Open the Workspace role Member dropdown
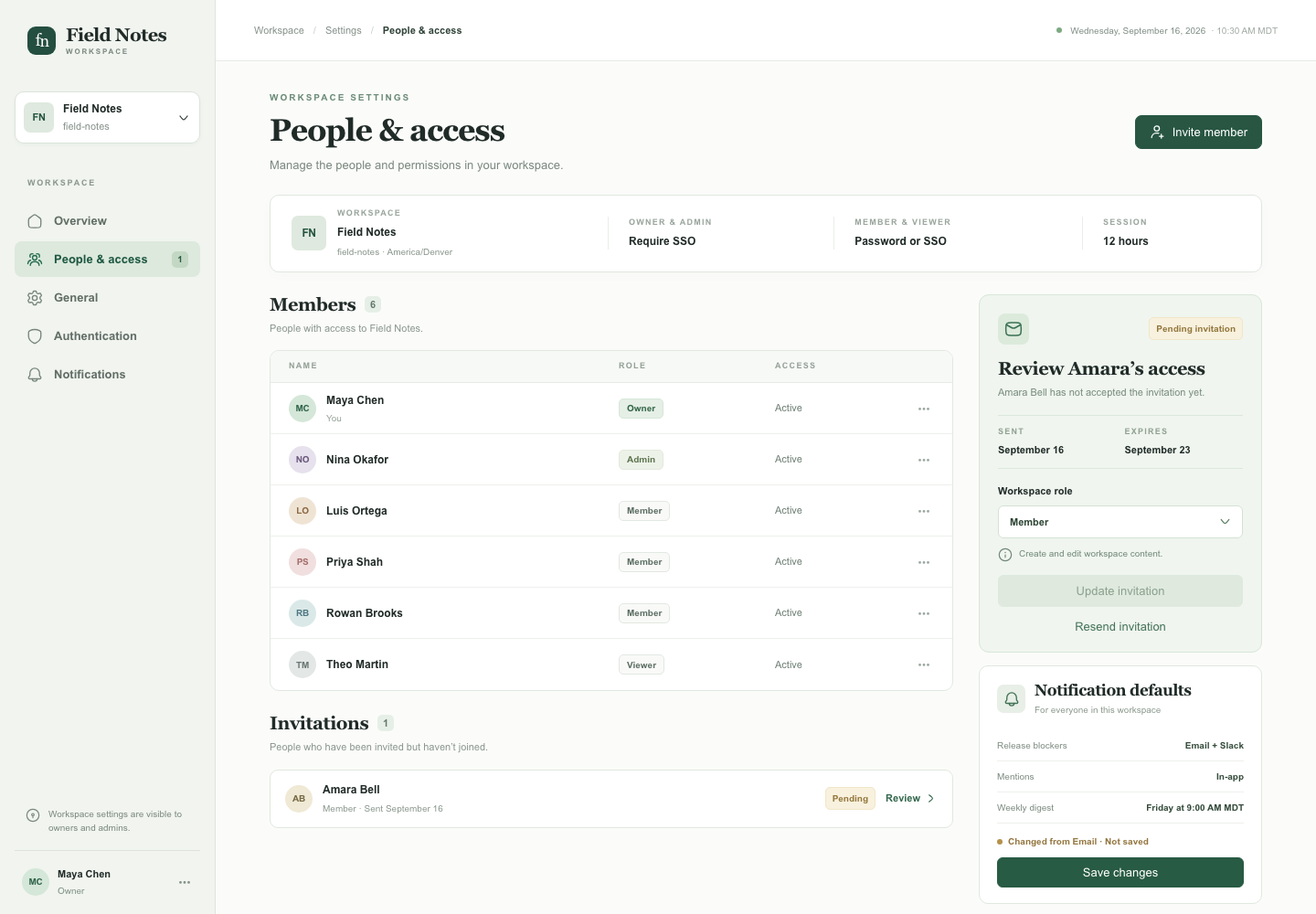Viewport: 1316px width, 914px height. coord(1120,522)
